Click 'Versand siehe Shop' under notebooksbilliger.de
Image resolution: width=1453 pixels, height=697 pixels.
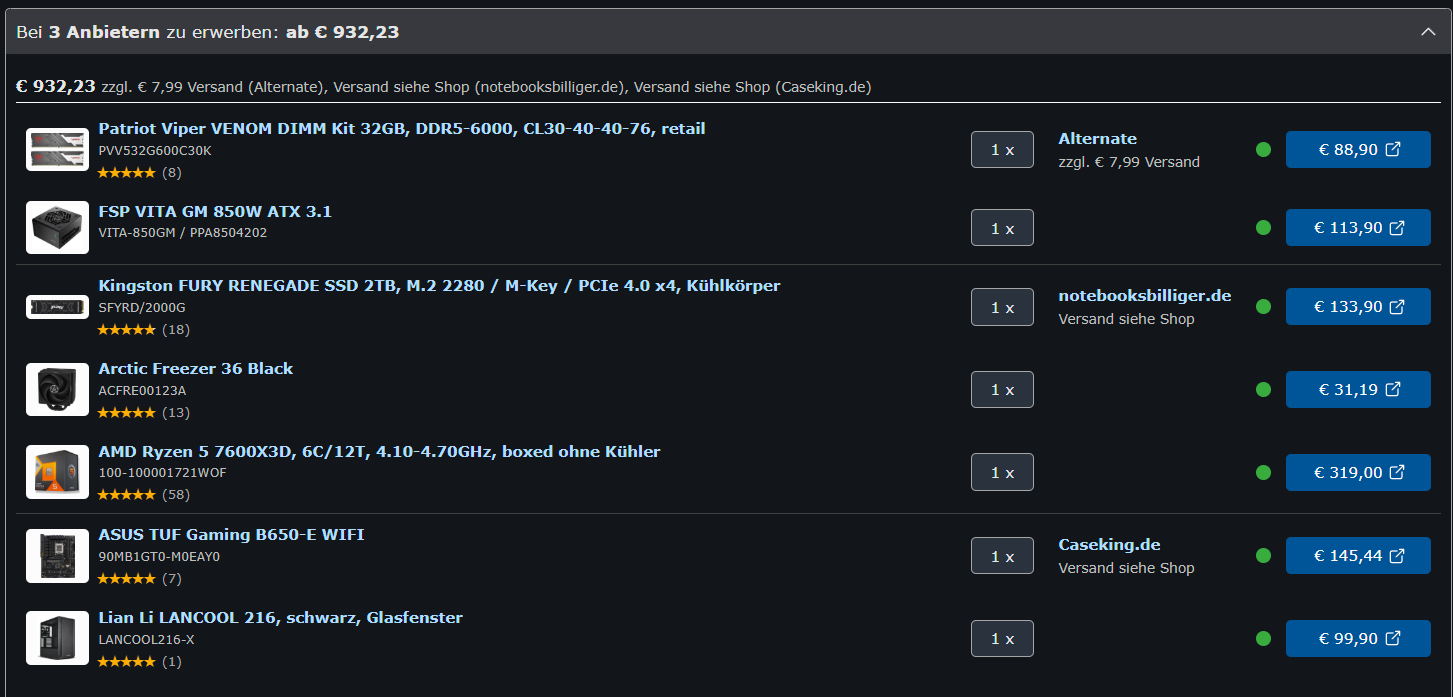tap(1126, 319)
